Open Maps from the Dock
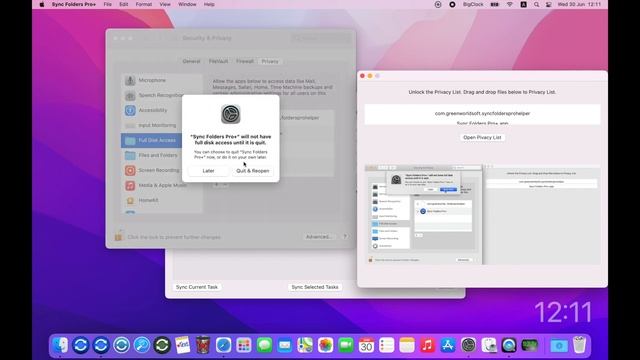The width and height of the screenshot is (640, 360). coord(305,345)
